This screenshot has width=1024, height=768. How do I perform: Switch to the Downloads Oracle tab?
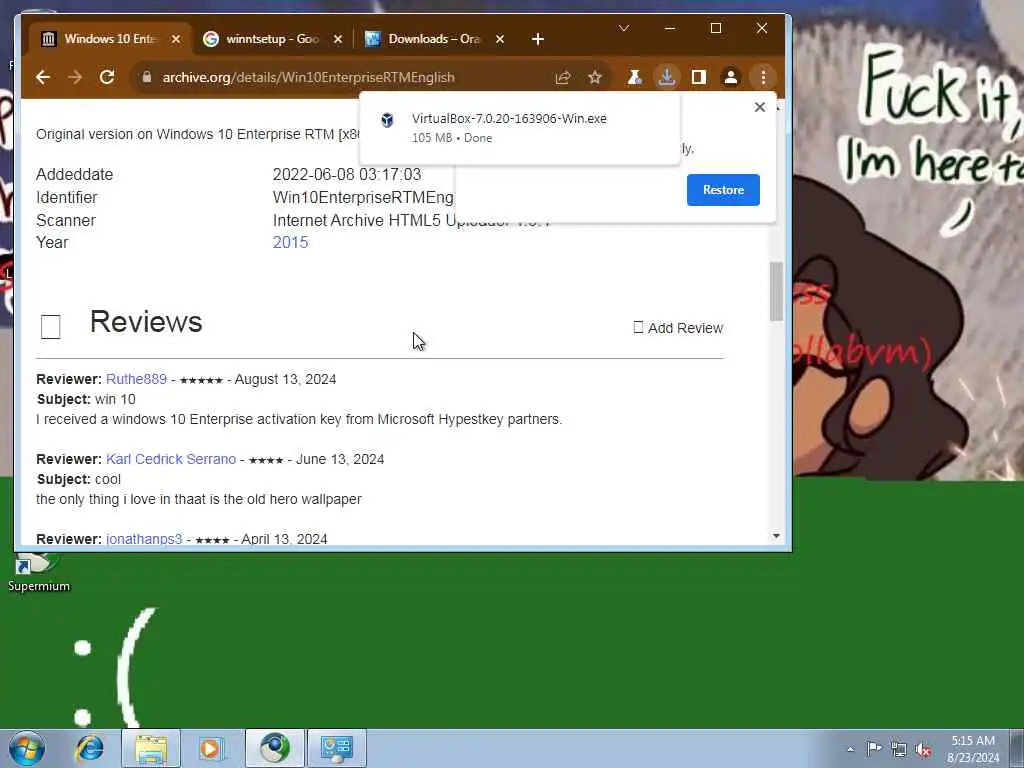tap(434, 39)
